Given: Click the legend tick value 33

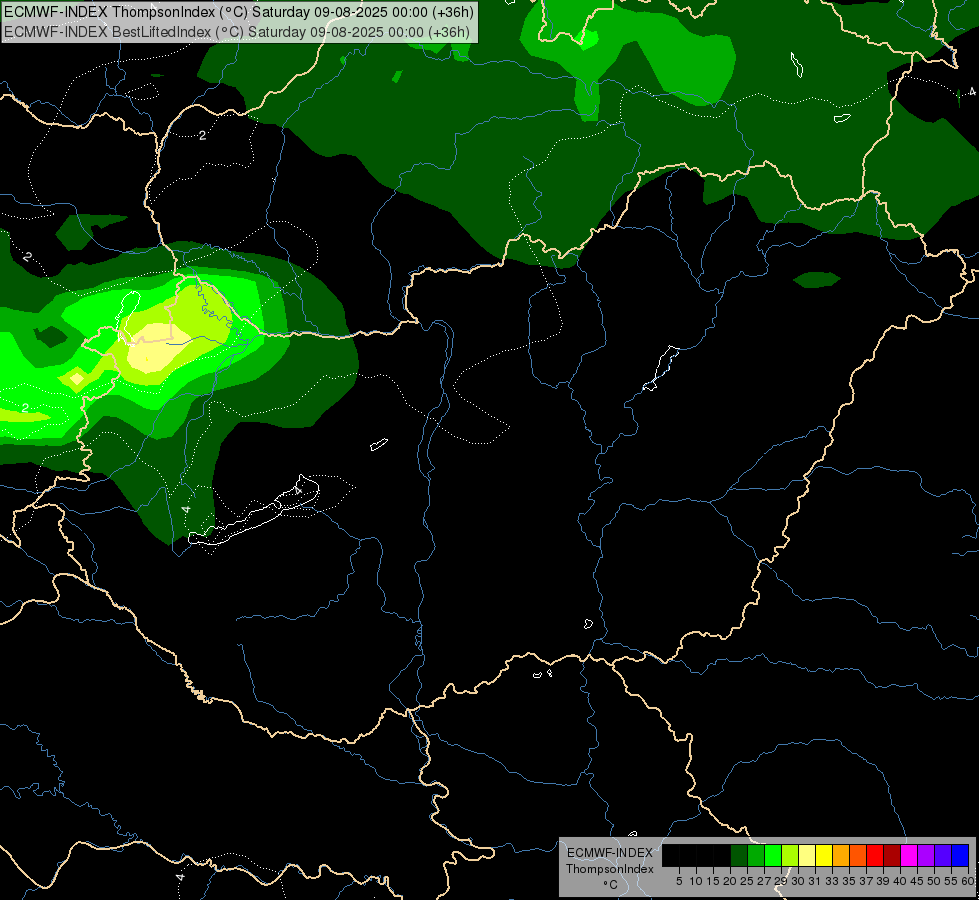Looking at the screenshot, I should (832, 881).
